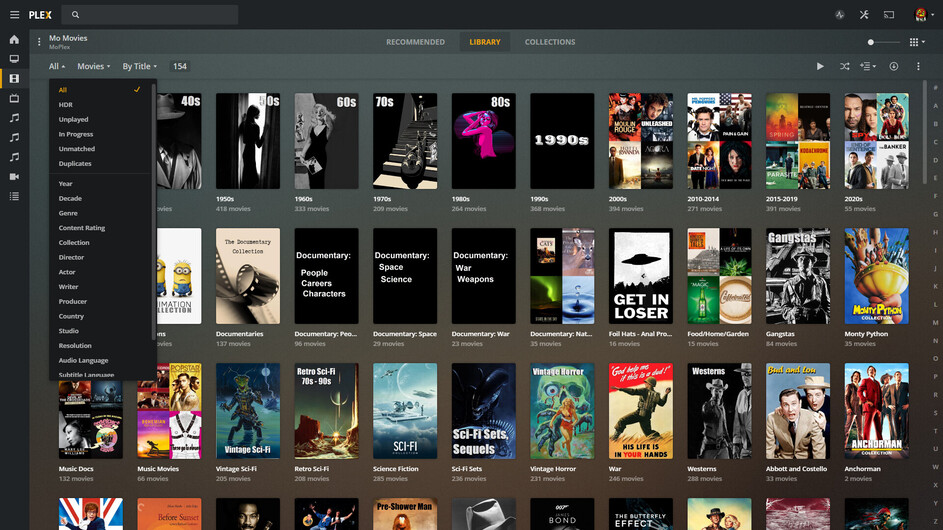Image resolution: width=943 pixels, height=530 pixels.
Task: Choose the Resolution filter
Action: [100, 345]
